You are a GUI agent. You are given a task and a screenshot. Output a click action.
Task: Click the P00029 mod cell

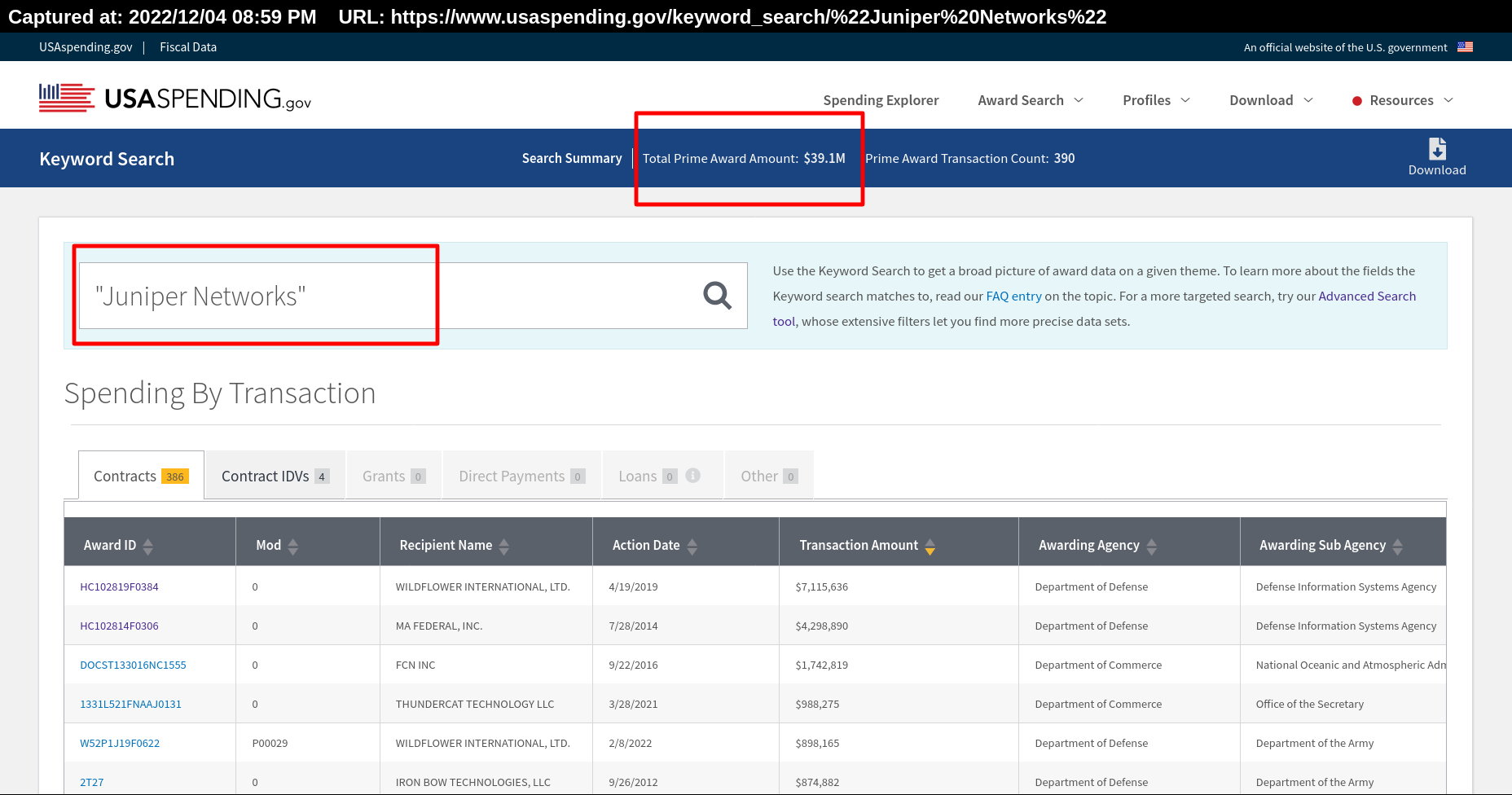click(x=270, y=743)
